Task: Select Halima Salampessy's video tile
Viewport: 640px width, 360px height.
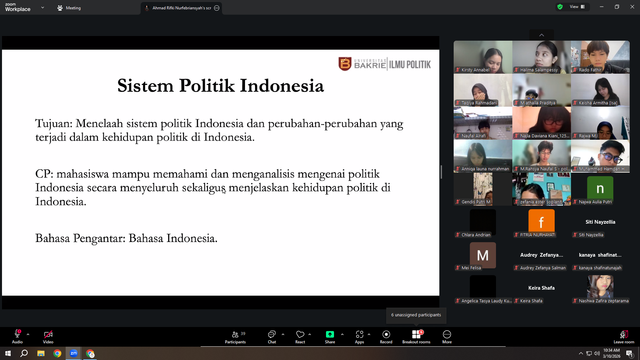Action: coord(542,57)
